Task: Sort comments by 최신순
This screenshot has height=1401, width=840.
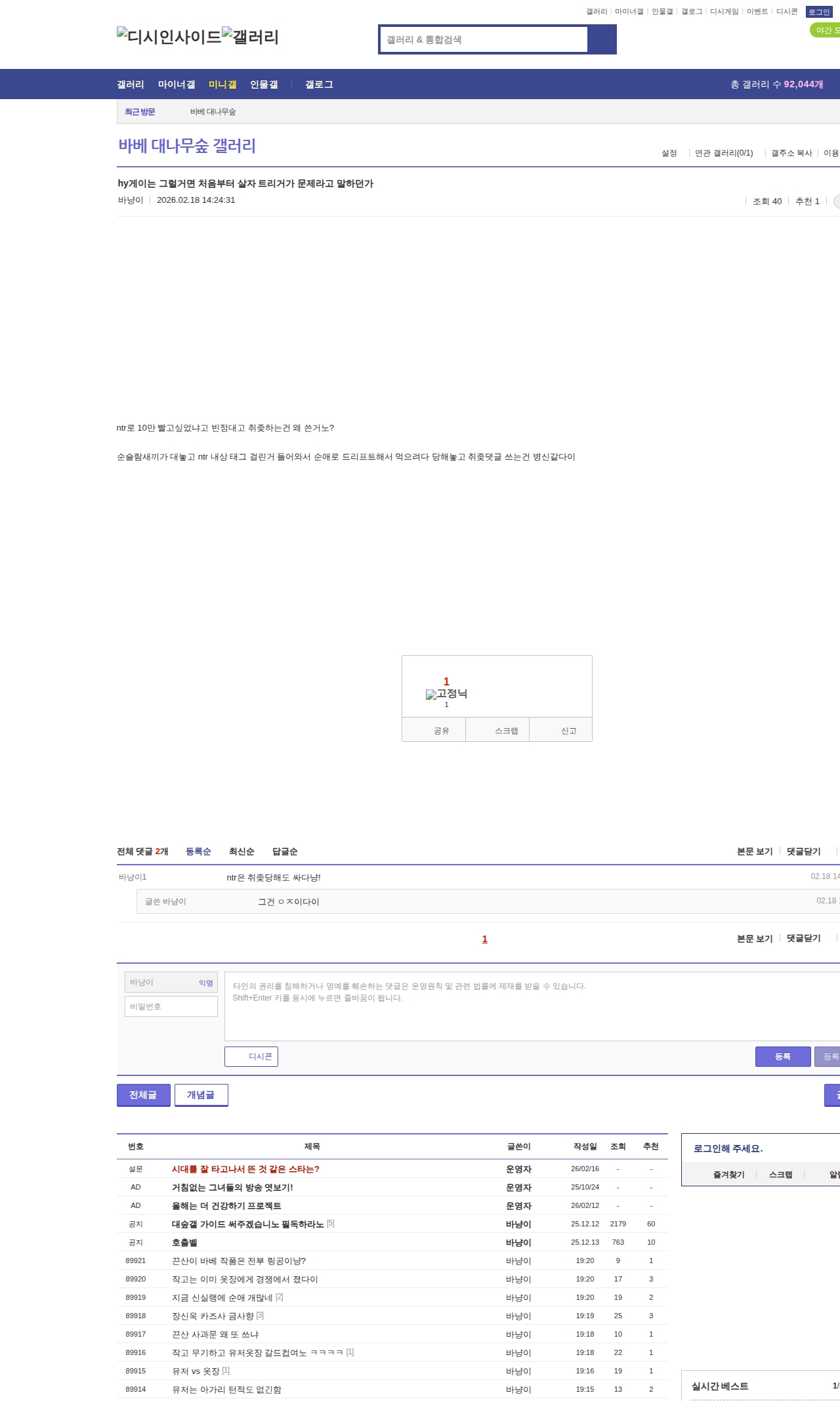Action: [x=241, y=851]
